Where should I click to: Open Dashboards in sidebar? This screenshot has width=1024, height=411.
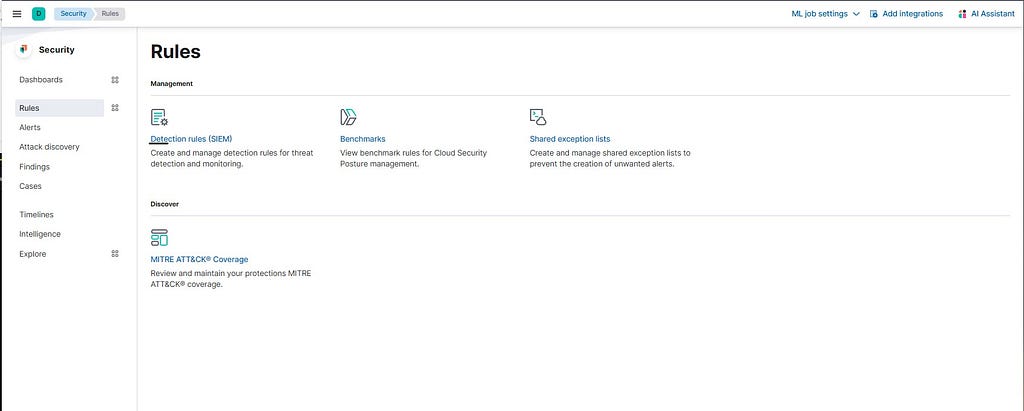(x=41, y=80)
